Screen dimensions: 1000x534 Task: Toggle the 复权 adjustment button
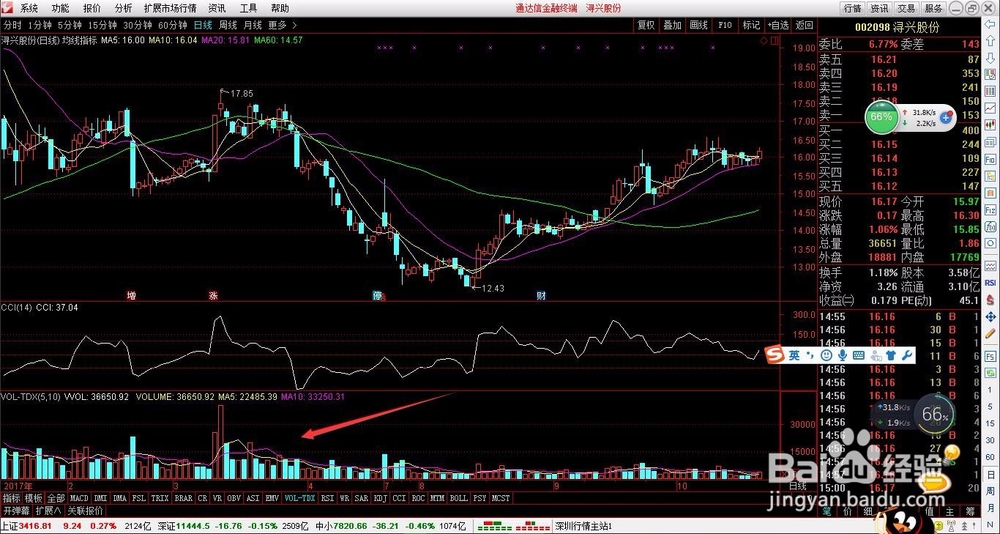coord(646,26)
